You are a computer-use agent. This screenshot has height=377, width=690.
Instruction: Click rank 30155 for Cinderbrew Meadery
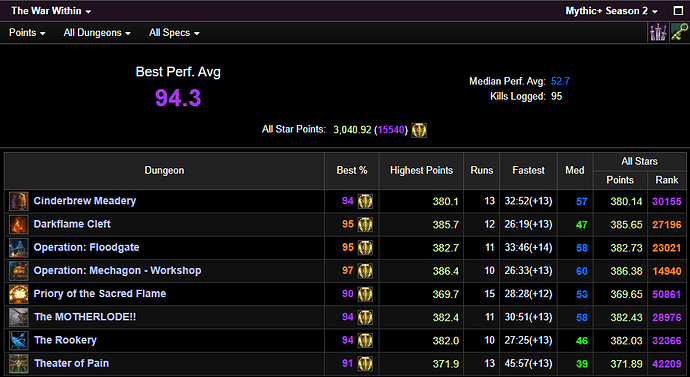[667, 201]
